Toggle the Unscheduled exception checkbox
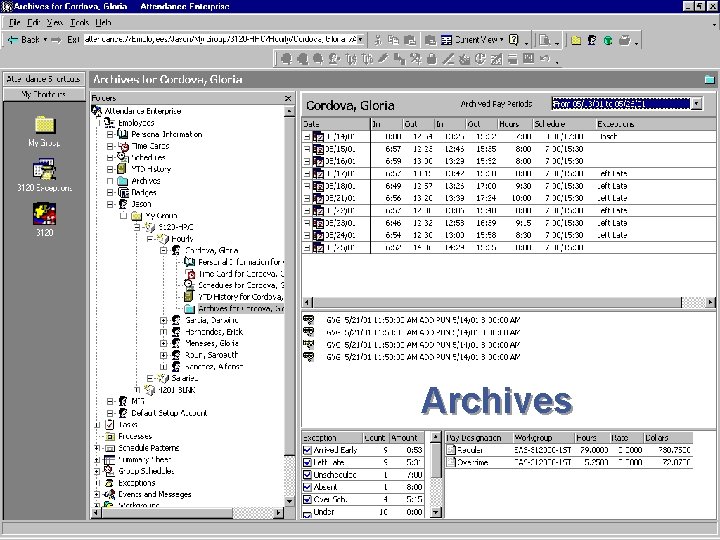720x540 pixels. point(307,475)
